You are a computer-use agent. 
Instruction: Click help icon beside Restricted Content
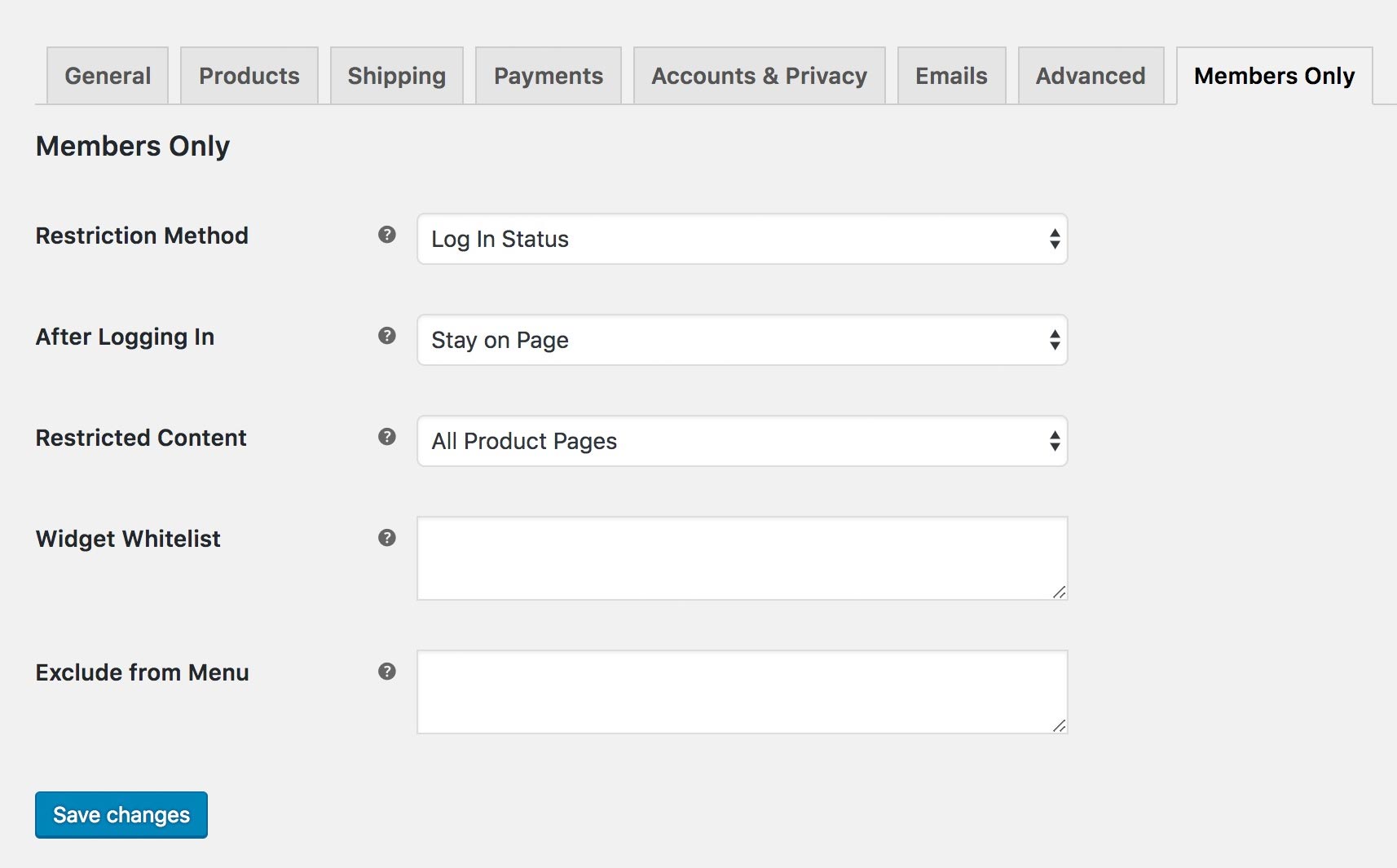click(x=387, y=437)
